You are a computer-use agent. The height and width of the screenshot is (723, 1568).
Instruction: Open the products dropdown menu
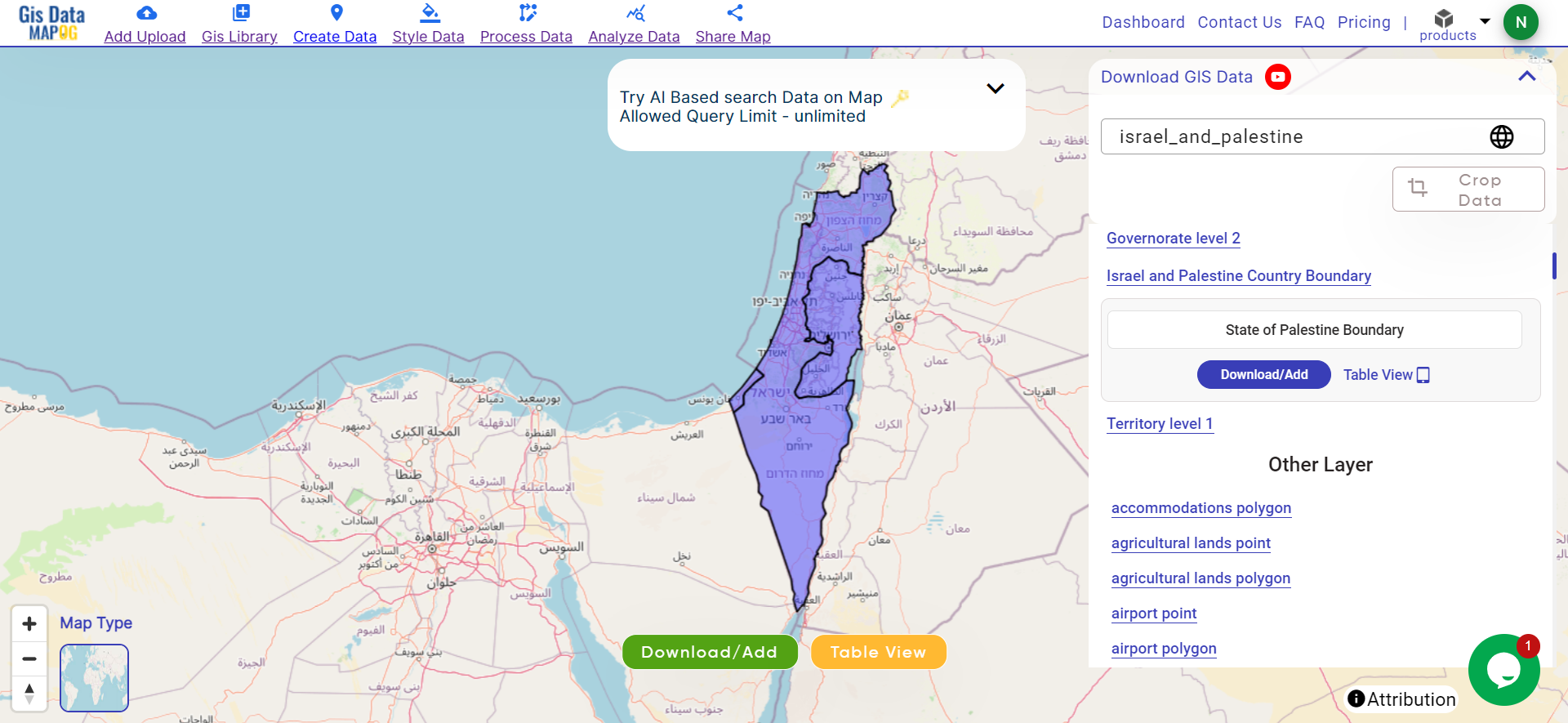point(1485,21)
